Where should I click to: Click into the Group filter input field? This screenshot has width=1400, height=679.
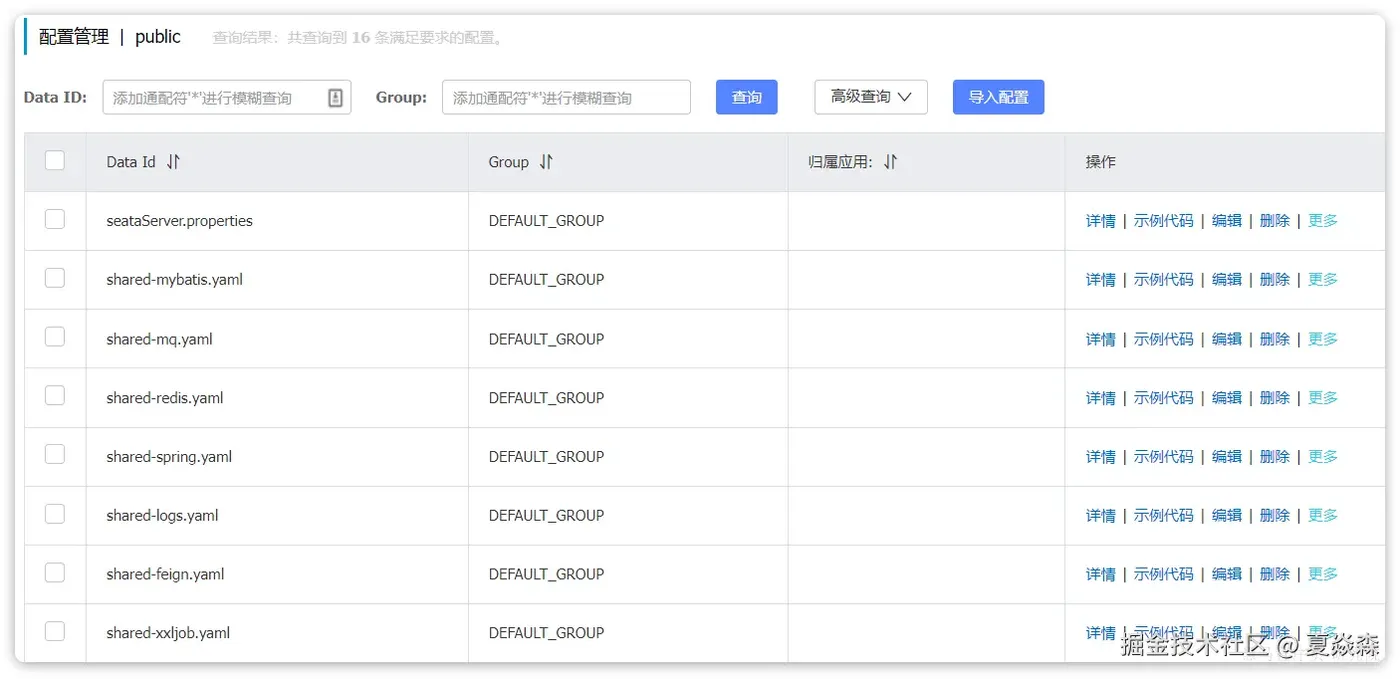pos(566,98)
